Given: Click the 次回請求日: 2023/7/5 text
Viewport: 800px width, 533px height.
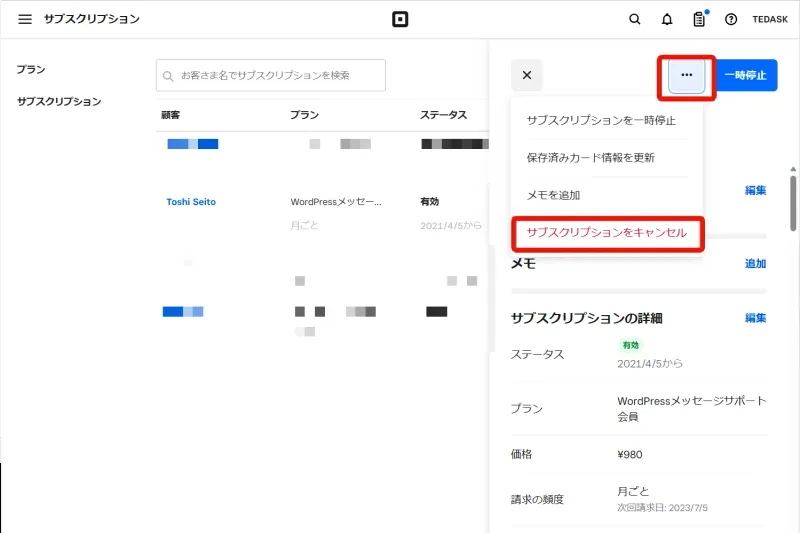Looking at the screenshot, I should click(x=662, y=507).
